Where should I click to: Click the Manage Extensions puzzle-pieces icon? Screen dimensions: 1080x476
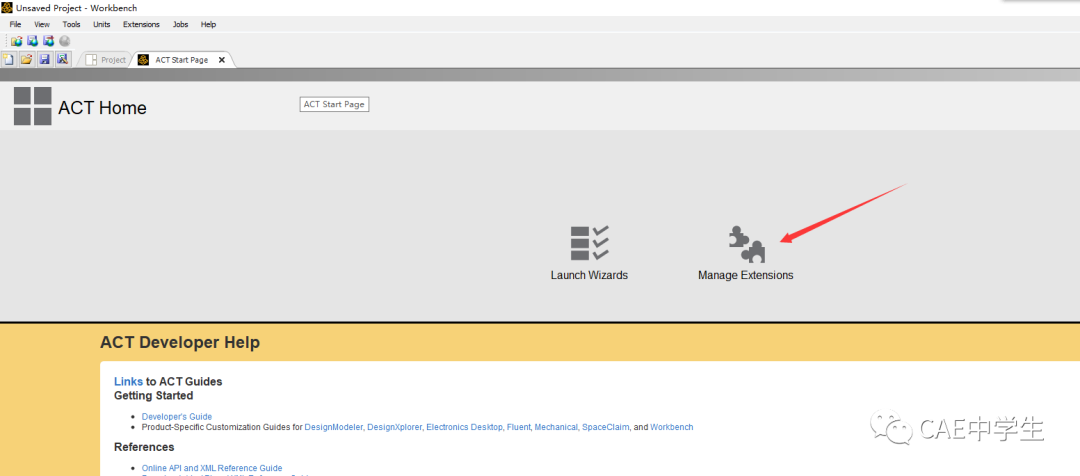pos(747,243)
